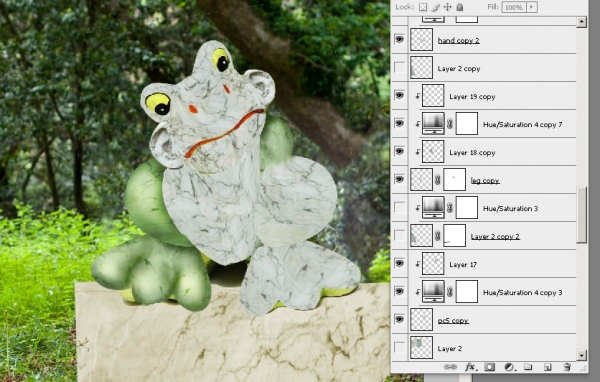The height and width of the screenshot is (382, 600).
Task: Add a layer mask
Action: tap(489, 367)
